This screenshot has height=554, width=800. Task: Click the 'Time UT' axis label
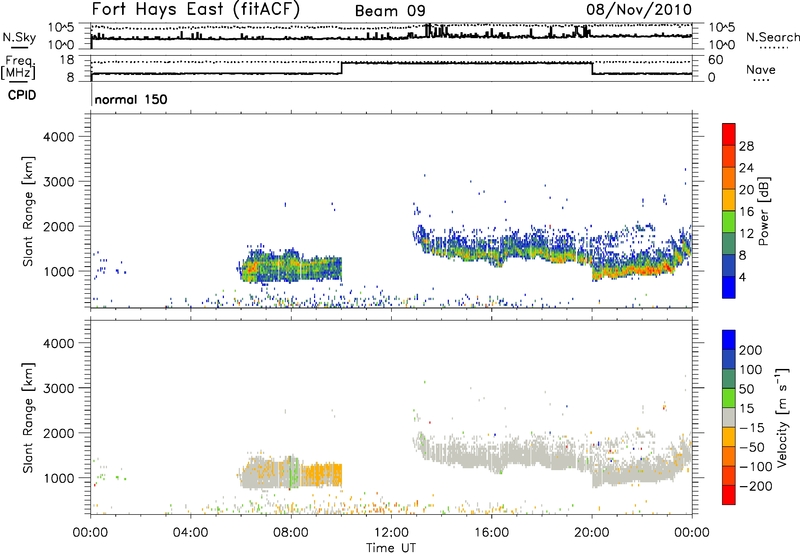391,548
